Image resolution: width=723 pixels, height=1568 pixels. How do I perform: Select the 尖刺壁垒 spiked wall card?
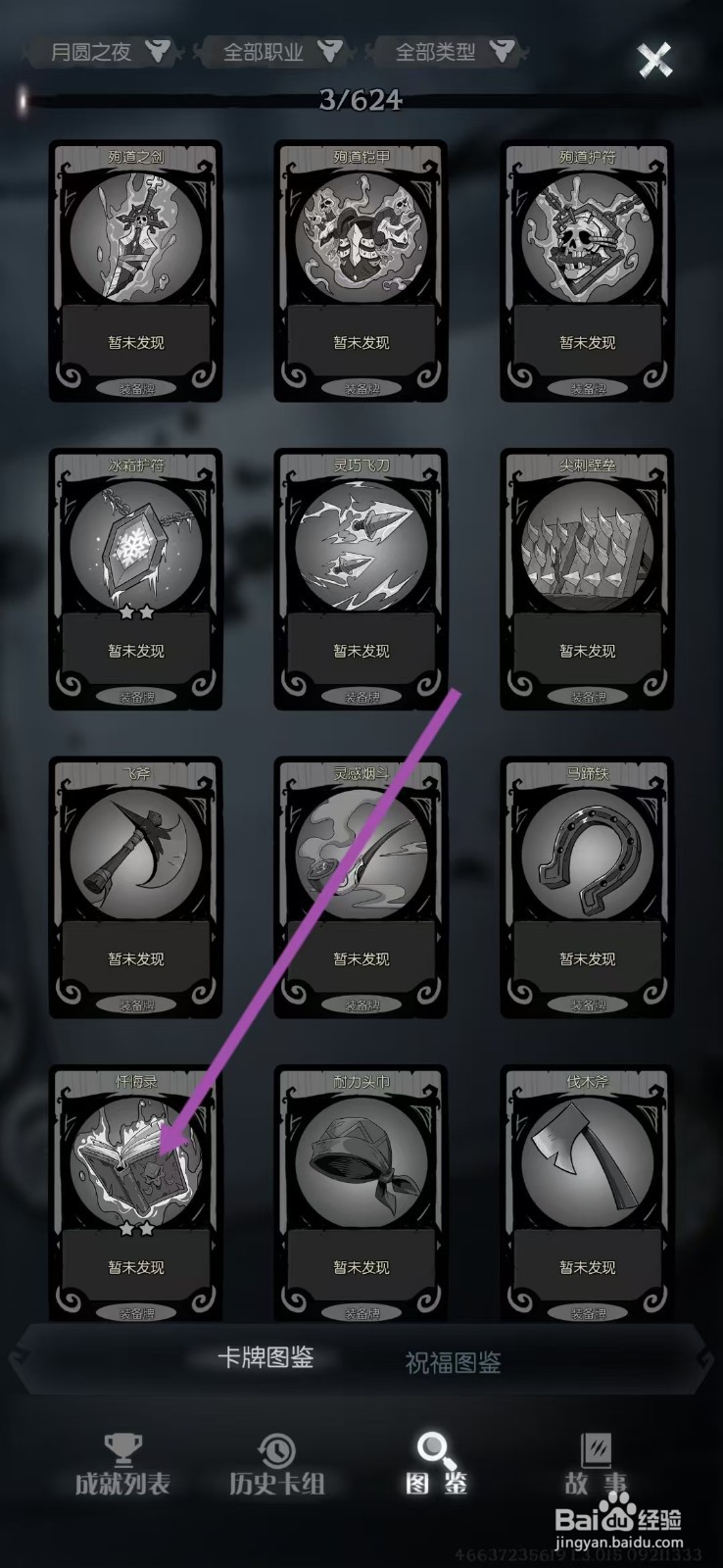coord(588,579)
